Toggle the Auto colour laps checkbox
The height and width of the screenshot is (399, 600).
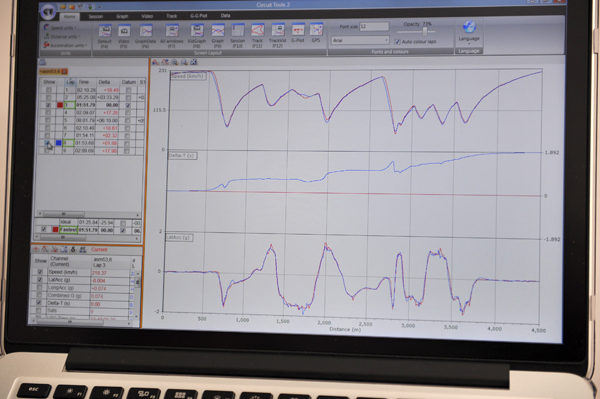[398, 41]
